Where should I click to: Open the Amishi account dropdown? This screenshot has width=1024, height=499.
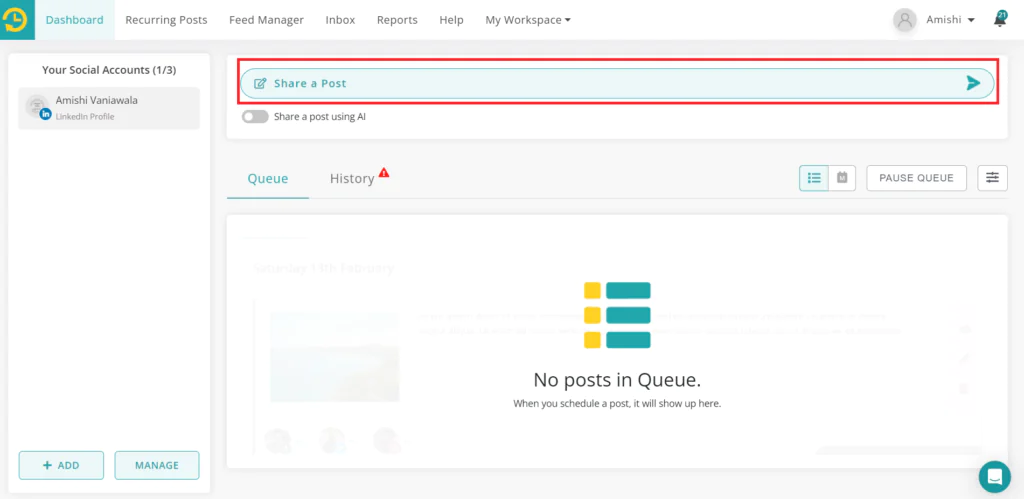[x=950, y=20]
